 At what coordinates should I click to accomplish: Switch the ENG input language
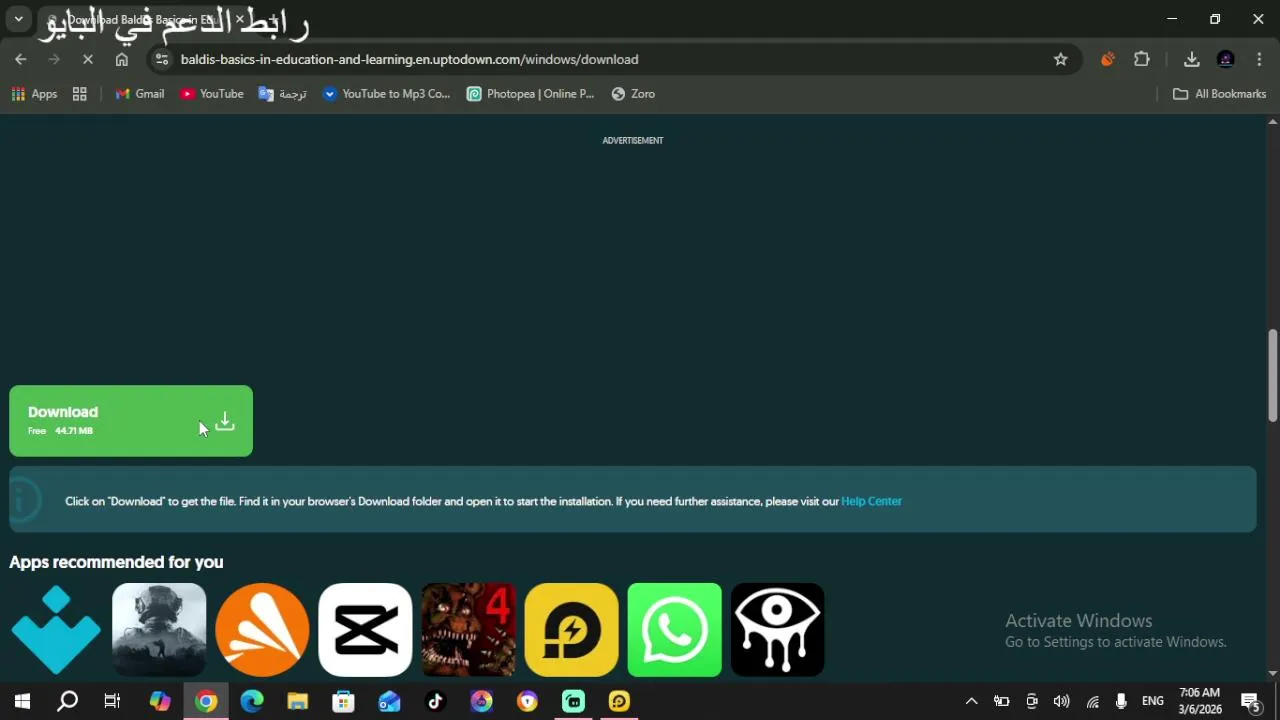pos(1153,701)
